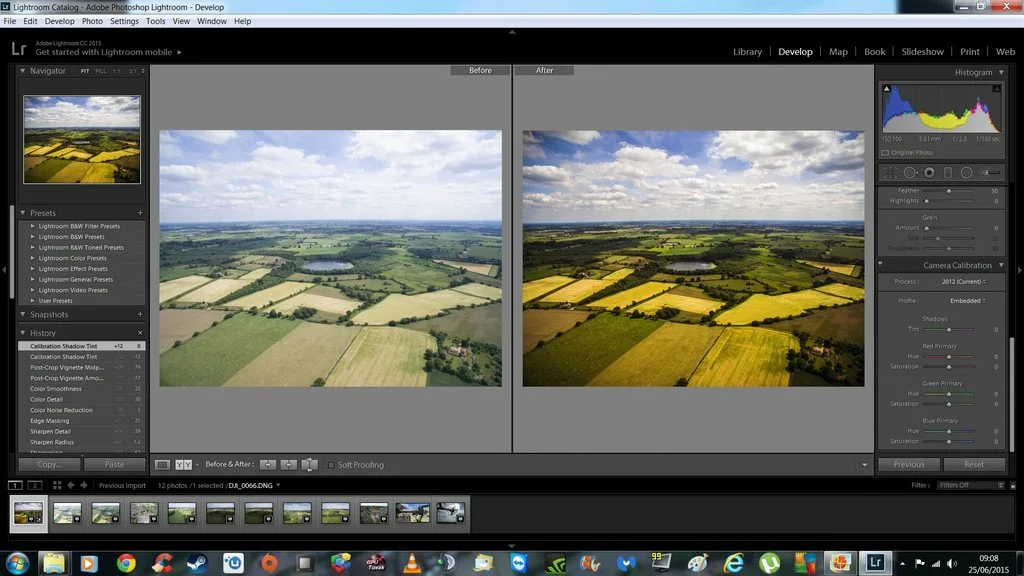Image resolution: width=1024 pixels, height=576 pixels.
Task: Collapse the Navigator panel
Action: pyautogui.click(x=23, y=71)
